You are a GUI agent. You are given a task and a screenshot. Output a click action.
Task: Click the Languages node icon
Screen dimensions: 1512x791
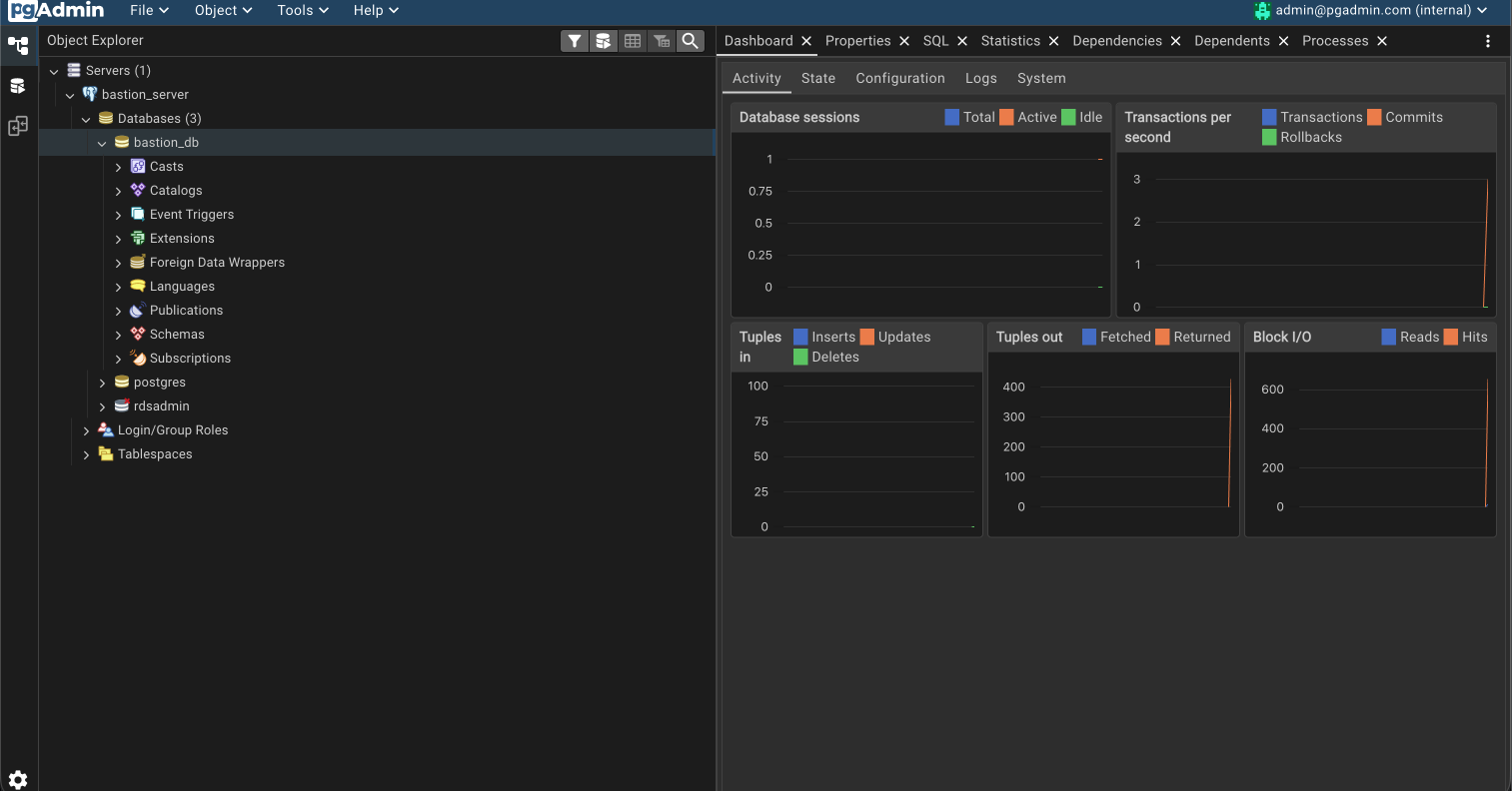(x=138, y=286)
